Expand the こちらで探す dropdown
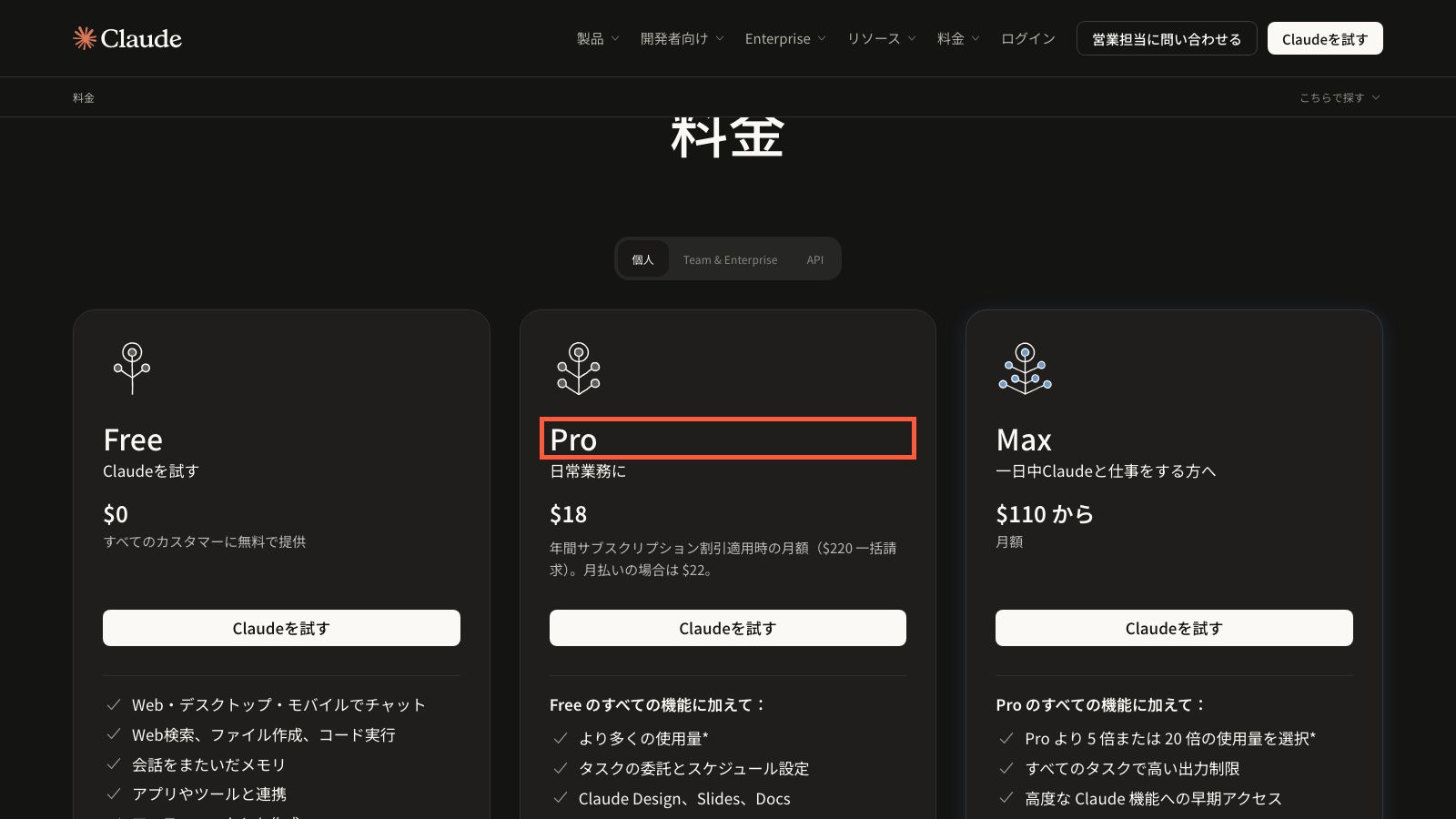The image size is (1456, 819). pos(1340,97)
